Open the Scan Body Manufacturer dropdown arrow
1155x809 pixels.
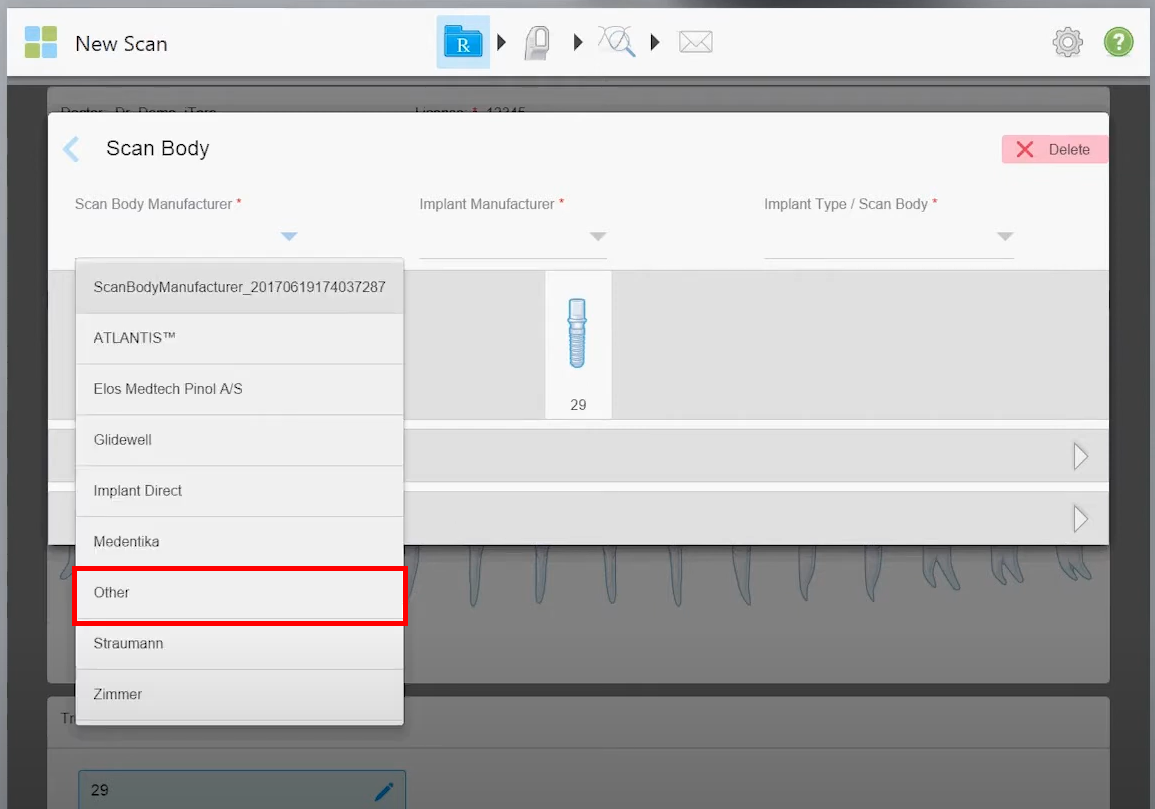tap(289, 237)
